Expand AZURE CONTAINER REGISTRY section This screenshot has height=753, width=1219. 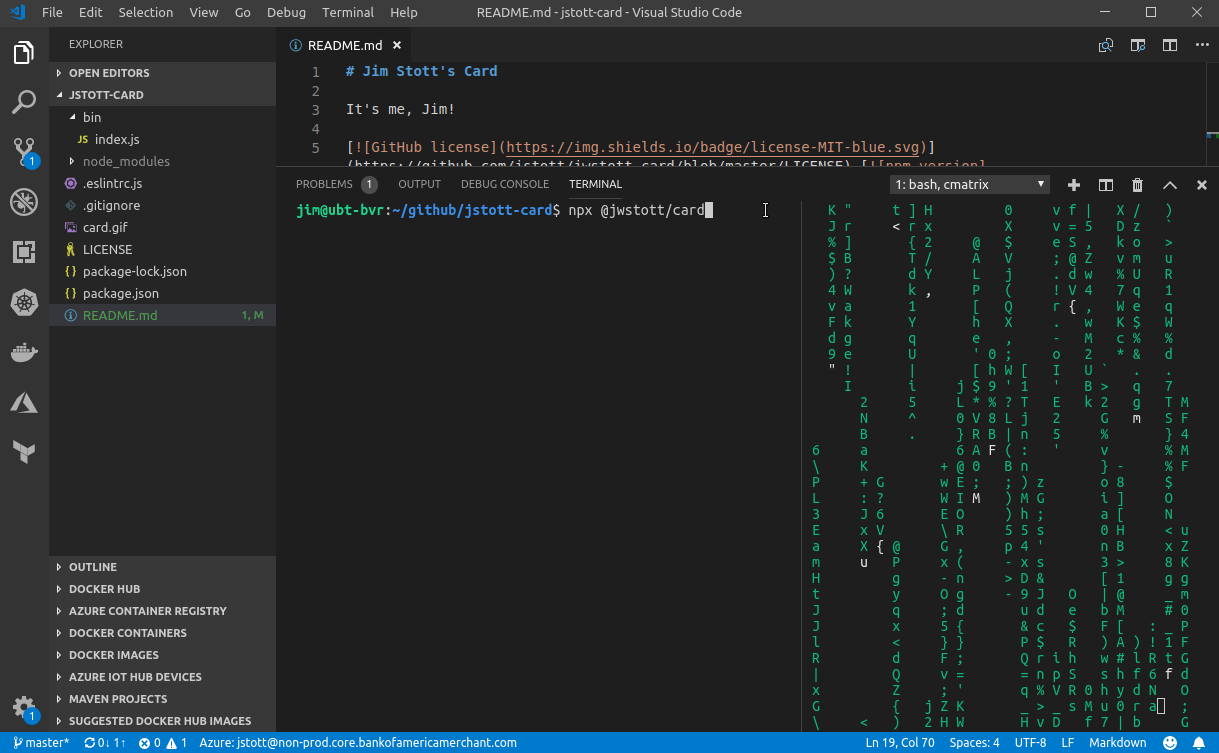pyautogui.click(x=162, y=611)
